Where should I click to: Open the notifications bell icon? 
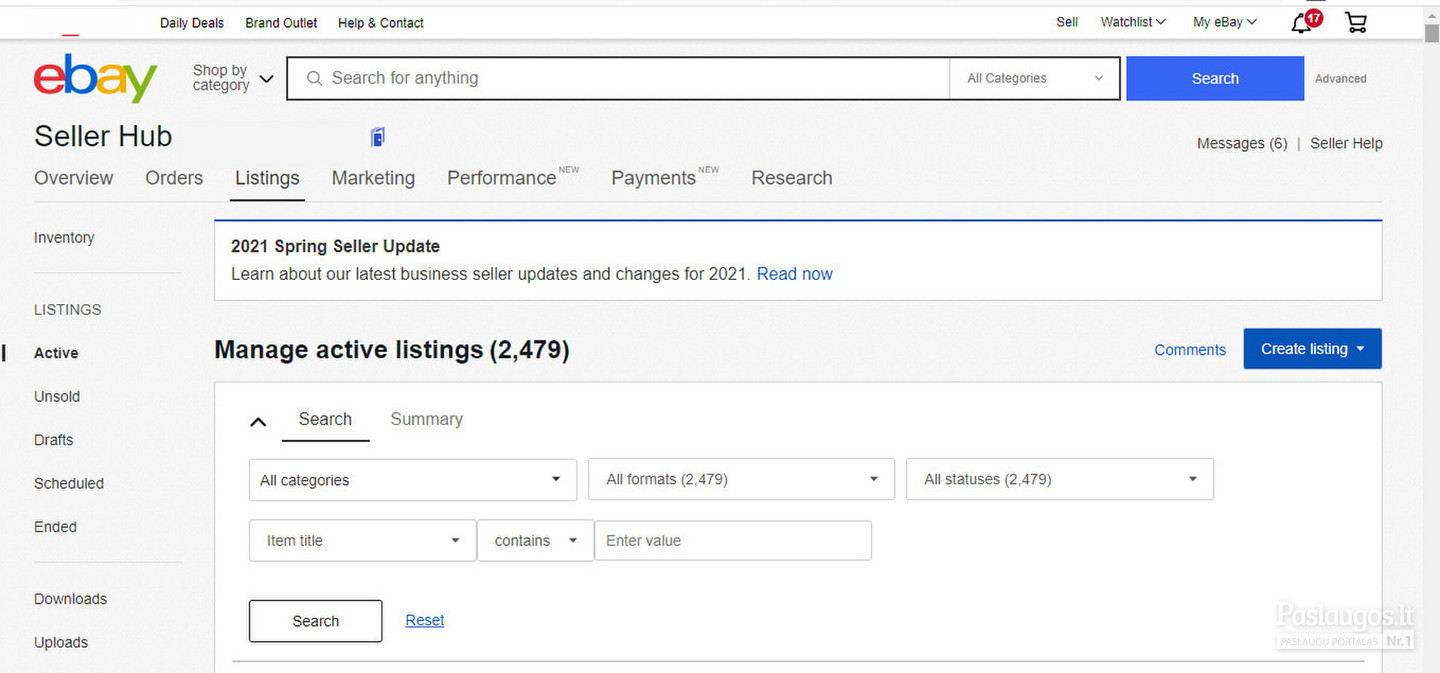pyautogui.click(x=1303, y=22)
